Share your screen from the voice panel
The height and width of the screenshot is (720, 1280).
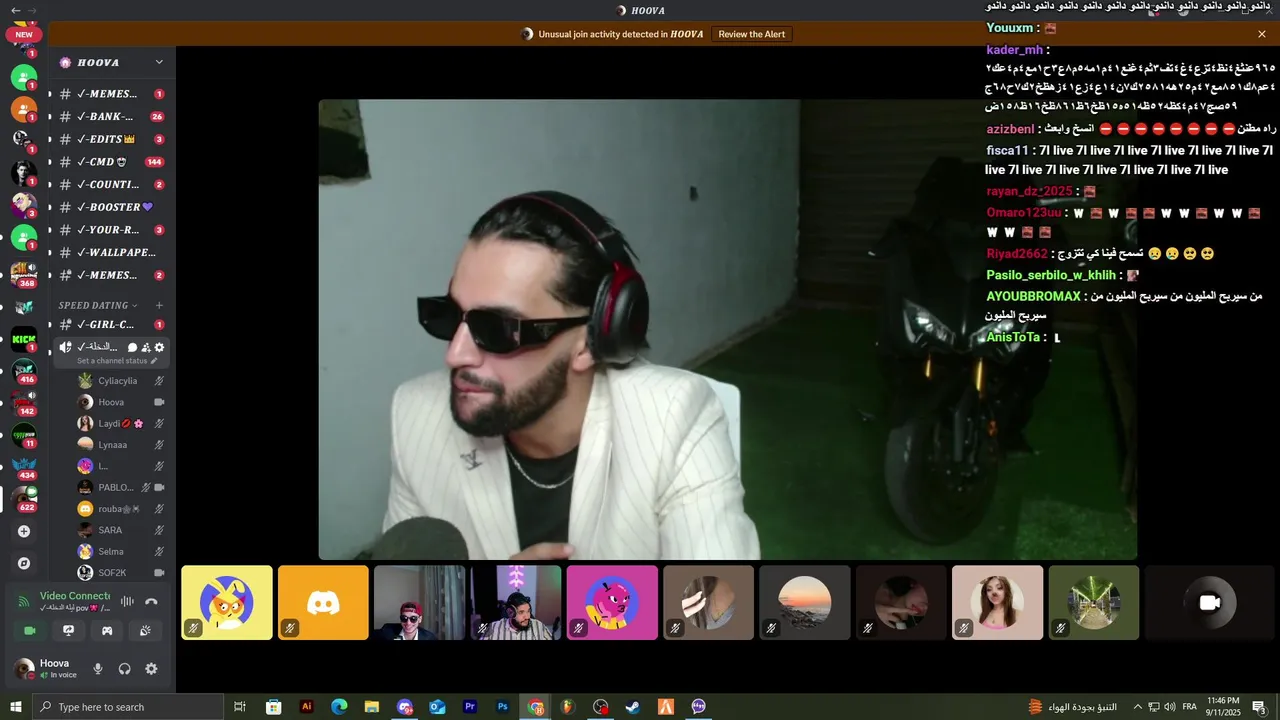pos(68,631)
